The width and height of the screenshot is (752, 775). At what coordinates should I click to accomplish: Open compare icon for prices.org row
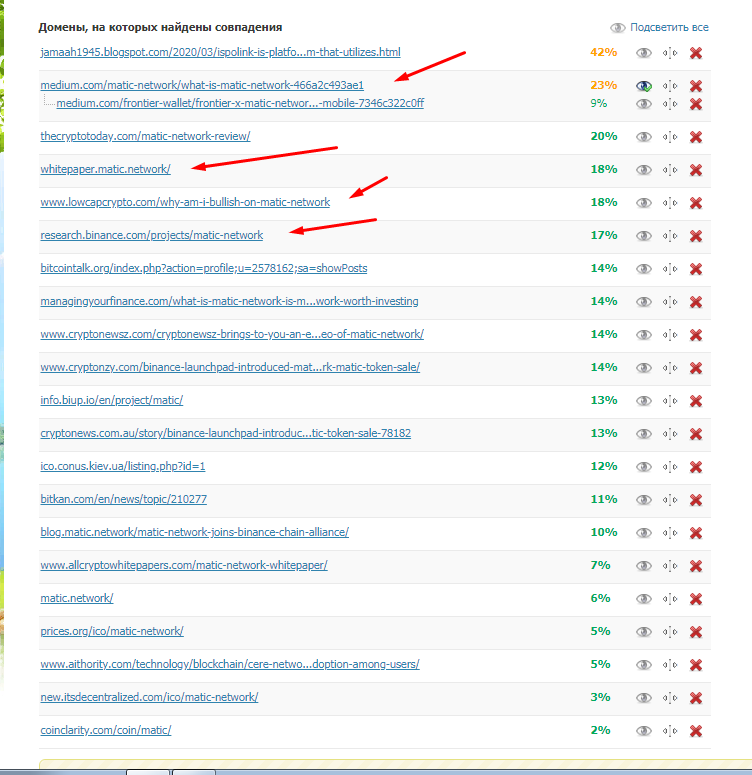coord(670,632)
